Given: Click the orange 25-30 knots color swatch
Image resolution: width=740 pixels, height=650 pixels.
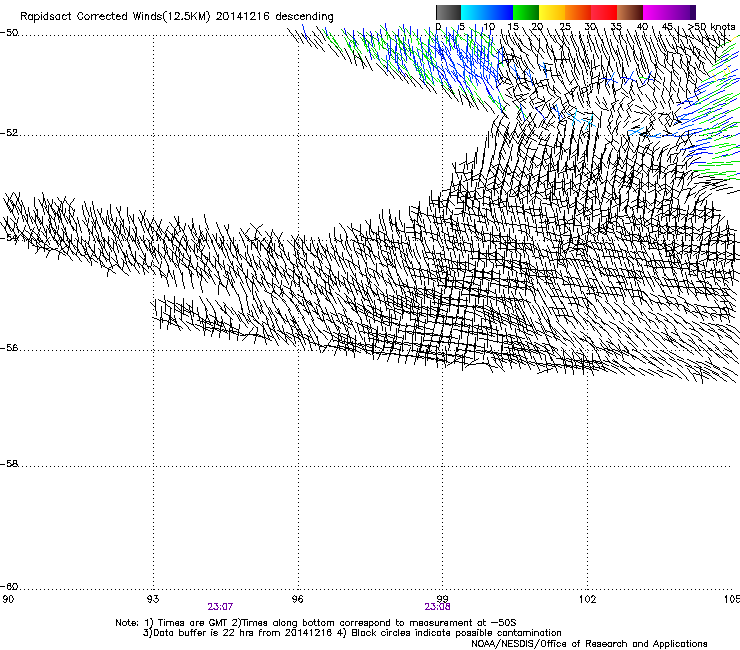Looking at the screenshot, I should click(x=578, y=12).
